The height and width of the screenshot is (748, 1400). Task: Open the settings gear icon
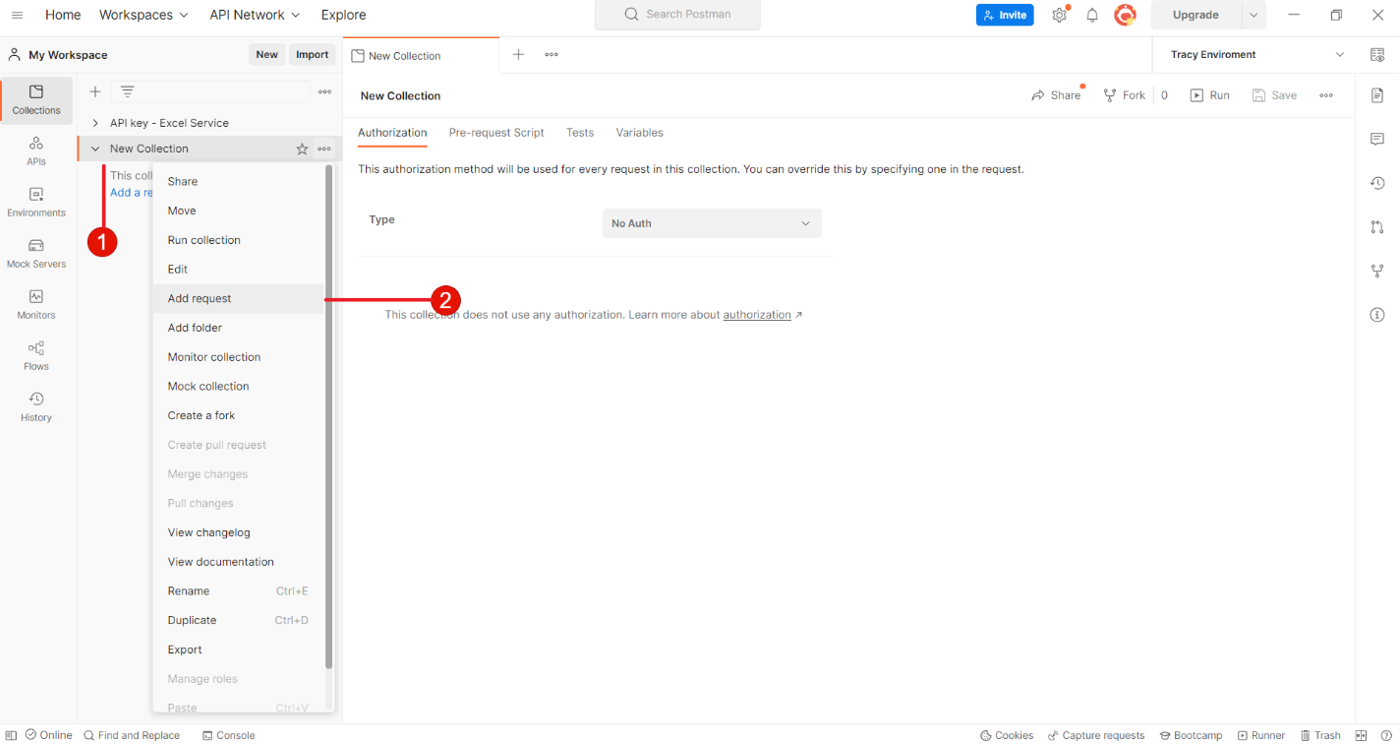(x=1059, y=15)
